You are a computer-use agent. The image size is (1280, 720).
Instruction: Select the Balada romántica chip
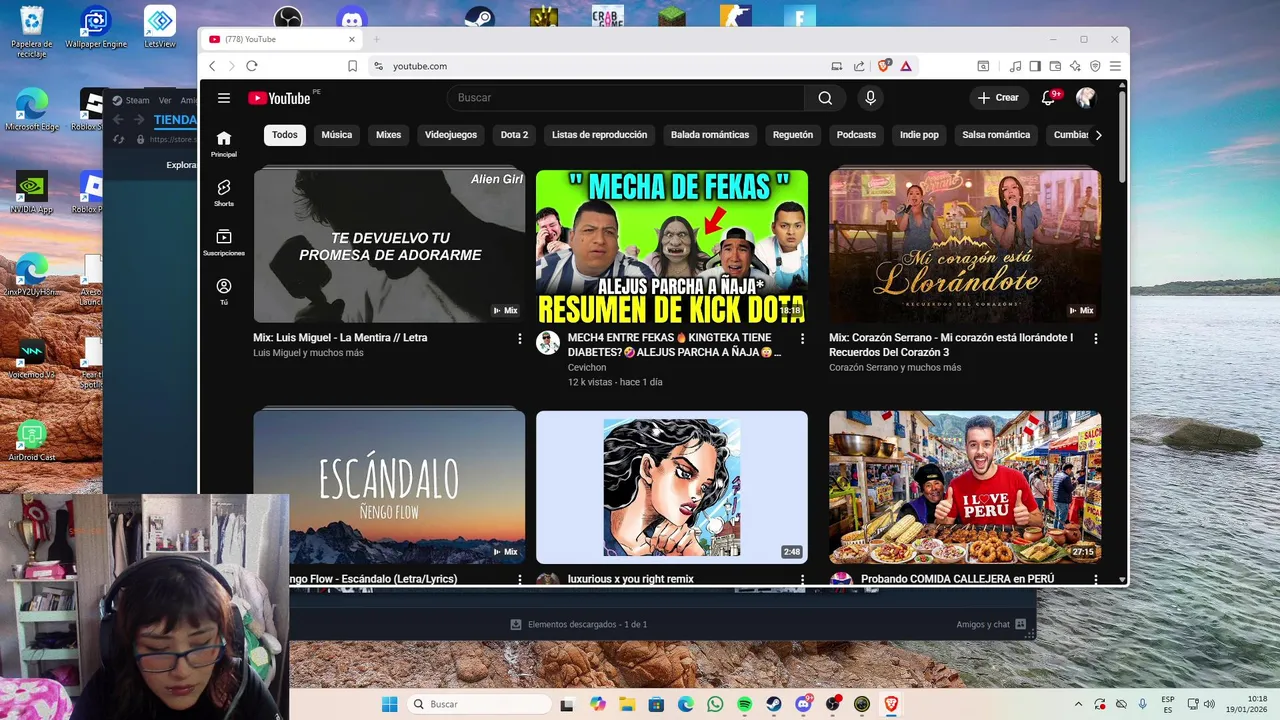click(710, 135)
